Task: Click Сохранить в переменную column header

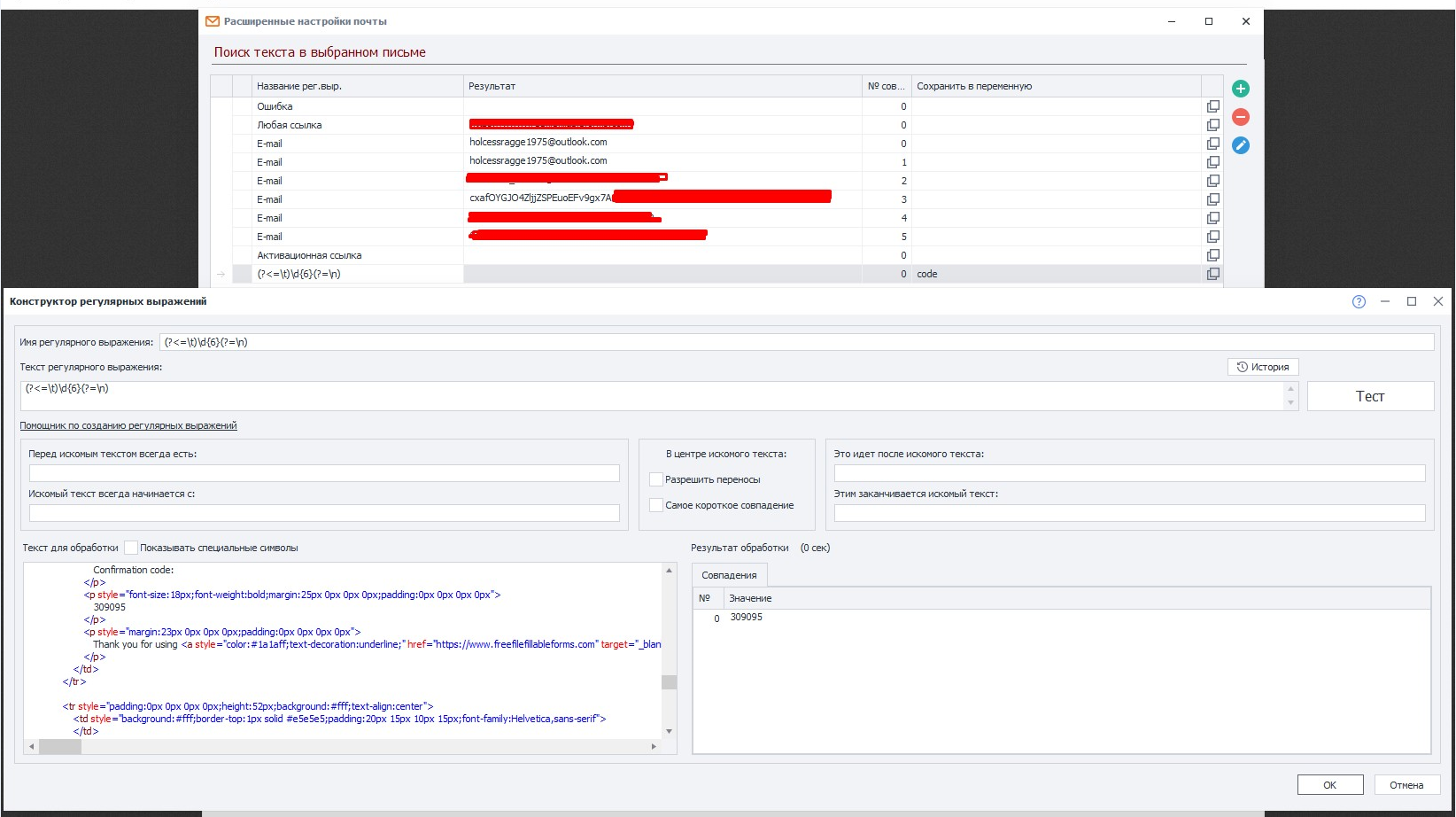Action: tap(1056, 86)
